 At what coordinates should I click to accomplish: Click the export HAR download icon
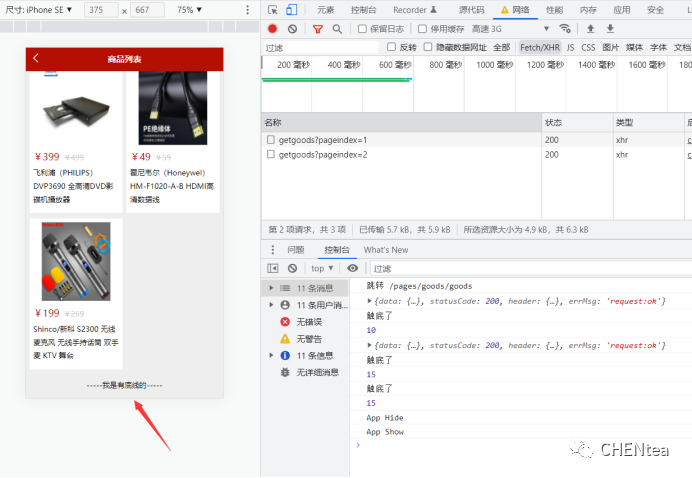coord(610,29)
